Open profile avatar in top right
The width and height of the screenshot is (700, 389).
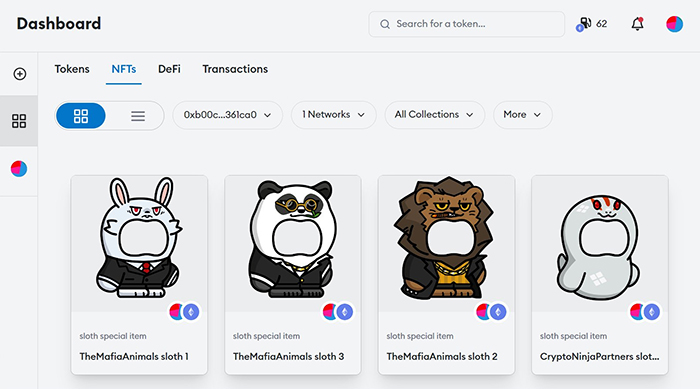pyautogui.click(x=674, y=24)
